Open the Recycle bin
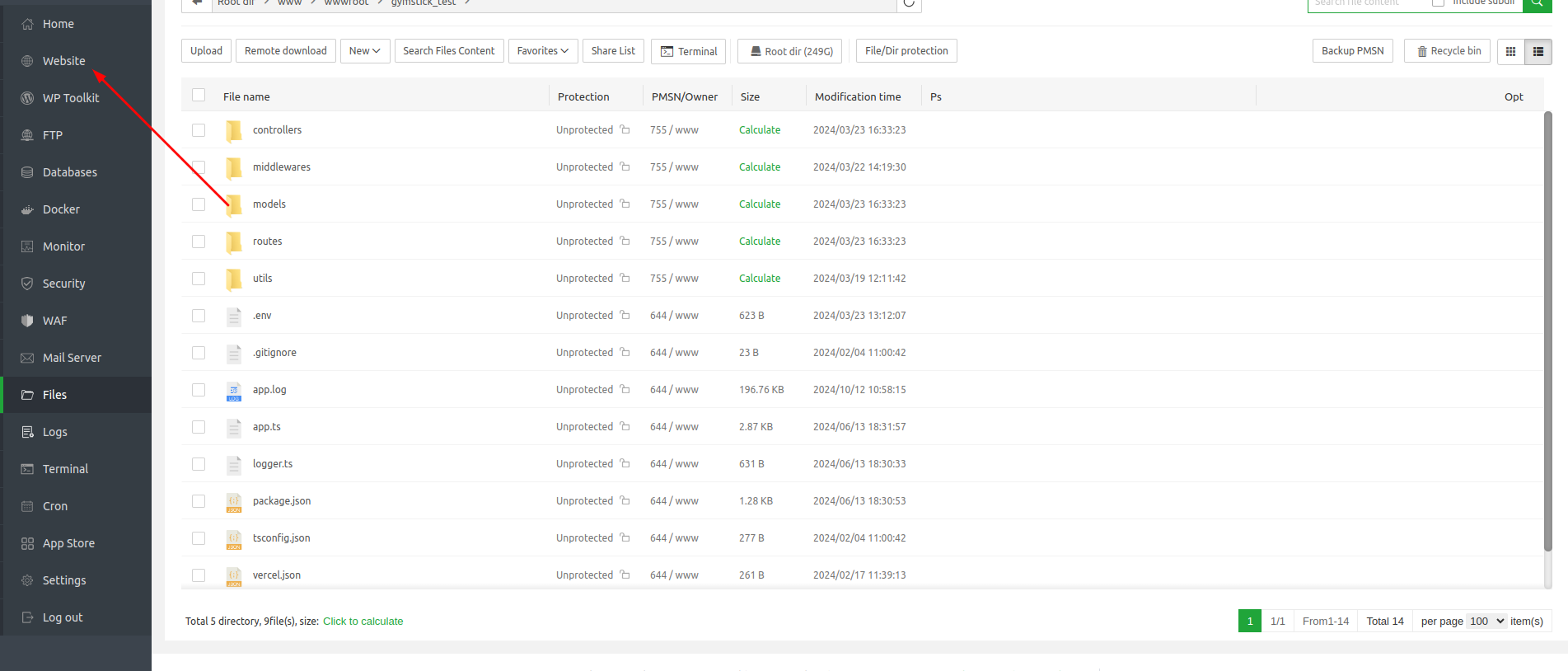 1447,51
